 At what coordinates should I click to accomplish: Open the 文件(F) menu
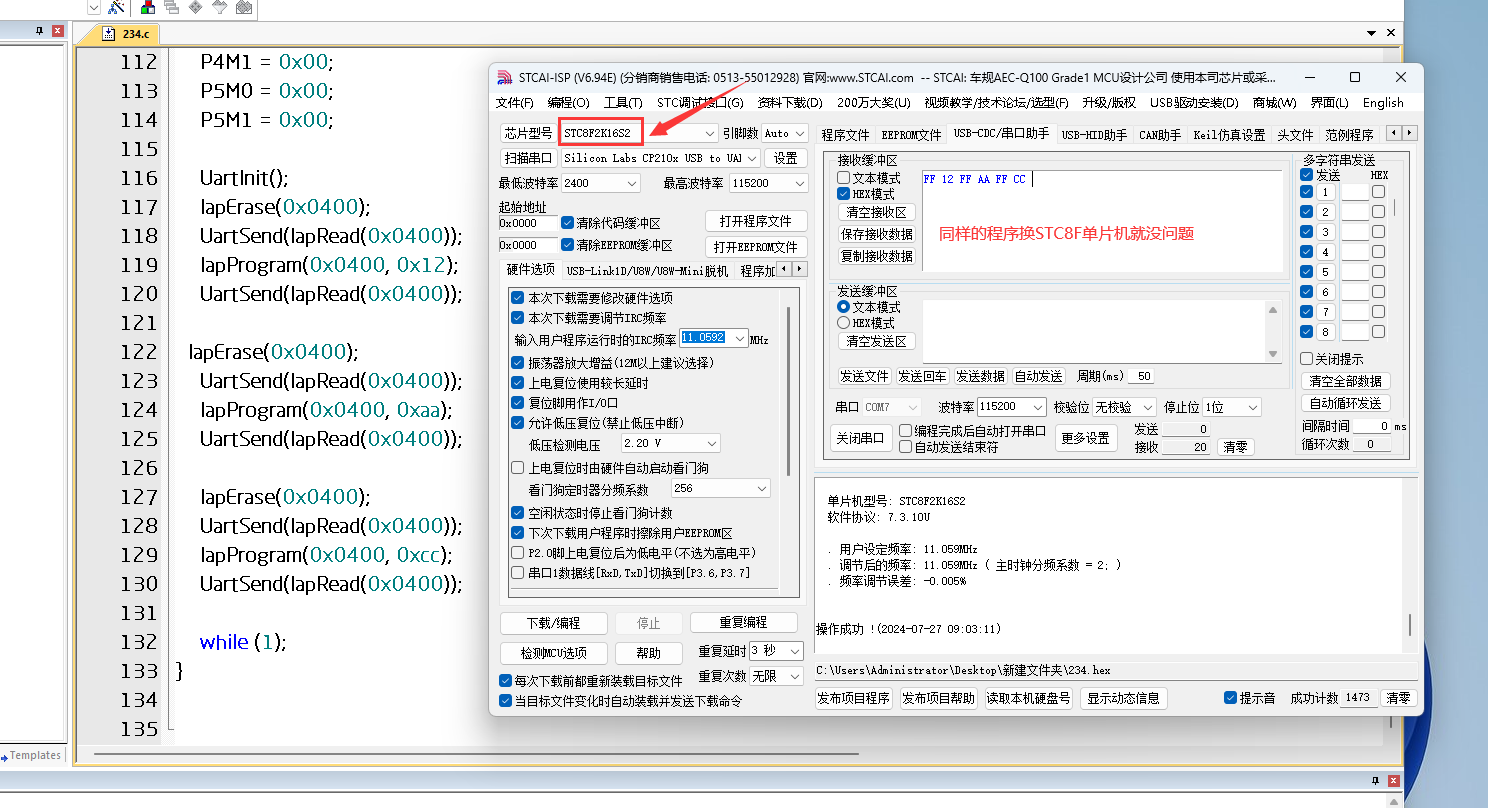pyautogui.click(x=515, y=103)
